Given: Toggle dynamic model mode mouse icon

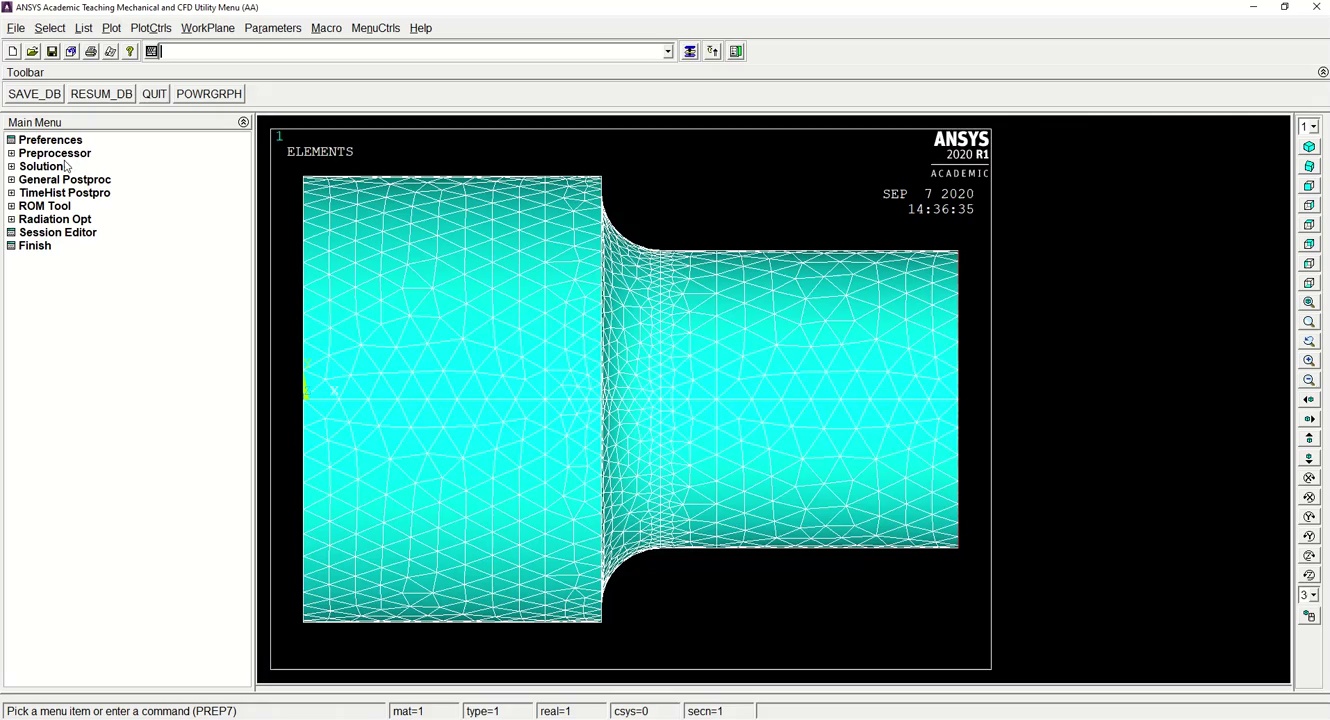Looking at the screenshot, I should (1309, 616).
